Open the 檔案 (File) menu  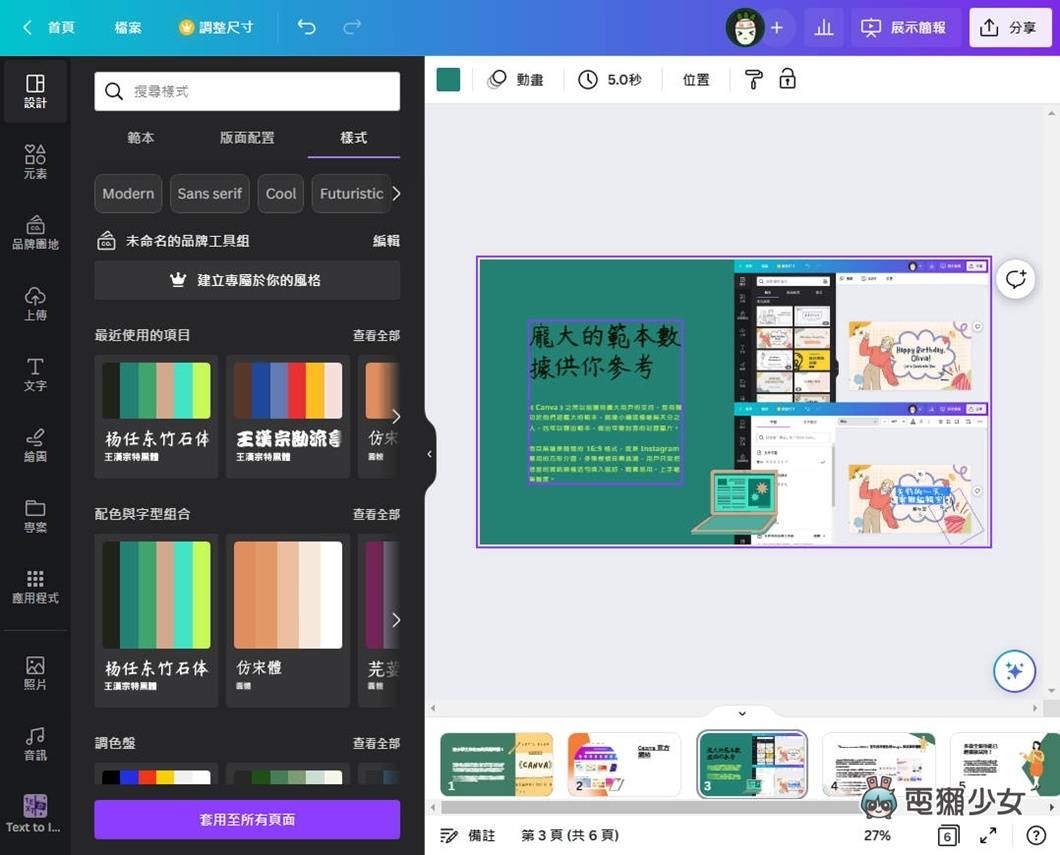[x=127, y=27]
